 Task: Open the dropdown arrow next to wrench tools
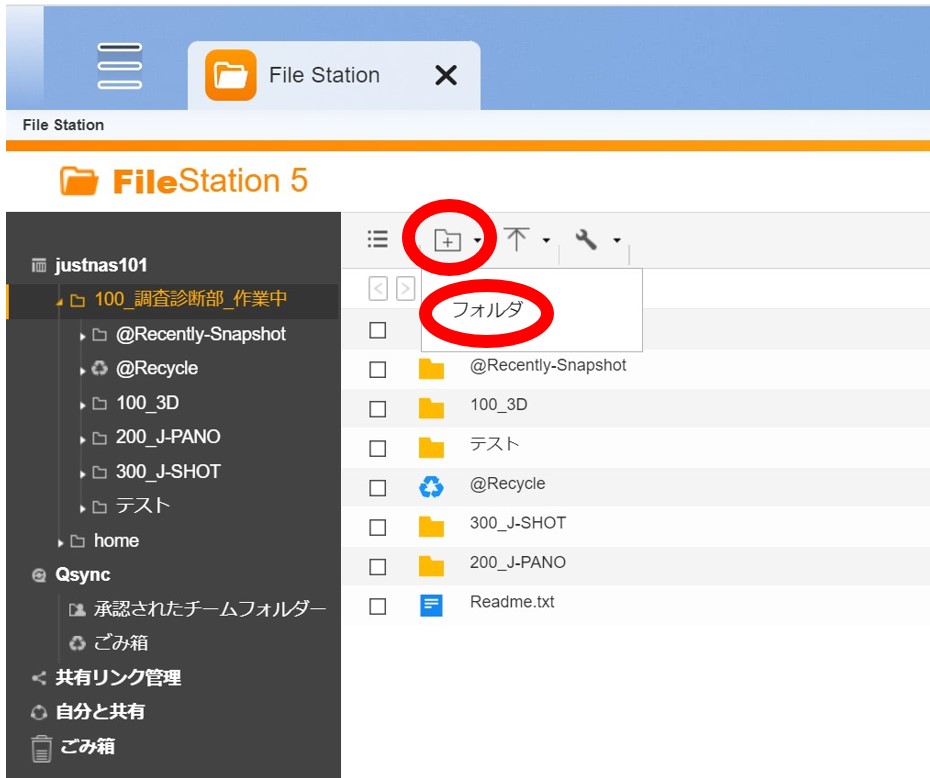tap(617, 240)
